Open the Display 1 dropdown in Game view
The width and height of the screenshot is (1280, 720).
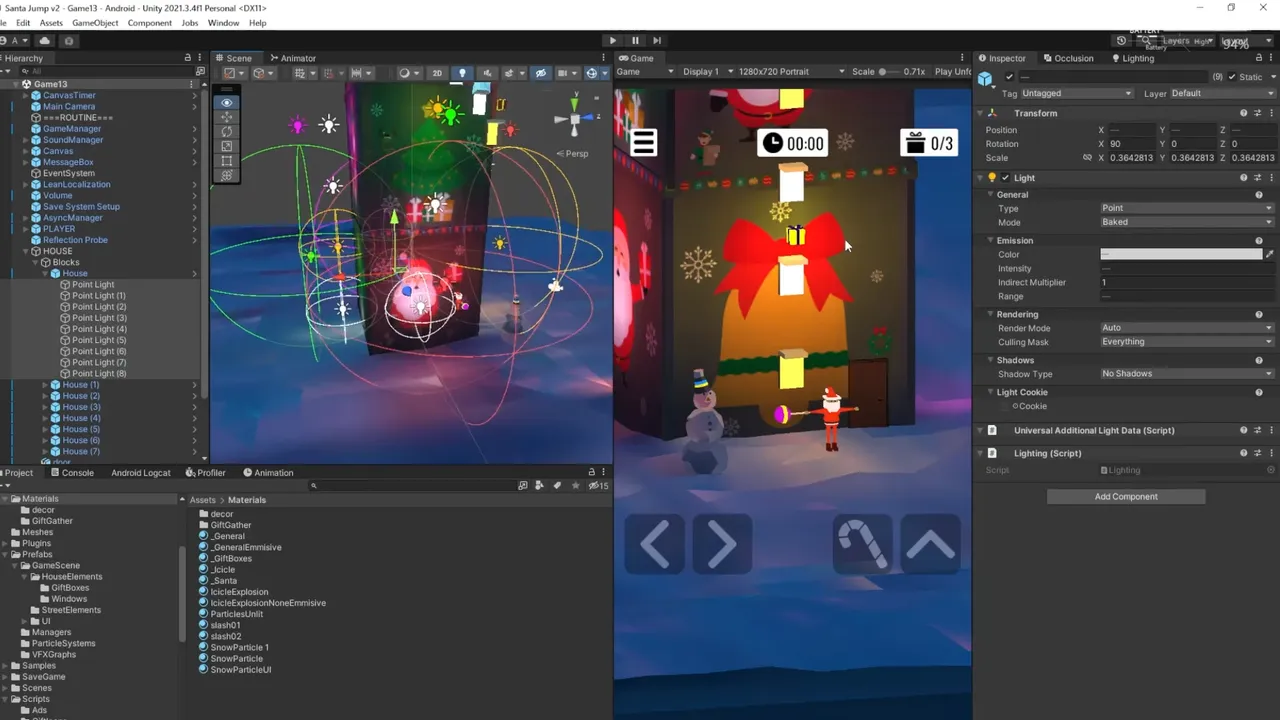(x=708, y=72)
